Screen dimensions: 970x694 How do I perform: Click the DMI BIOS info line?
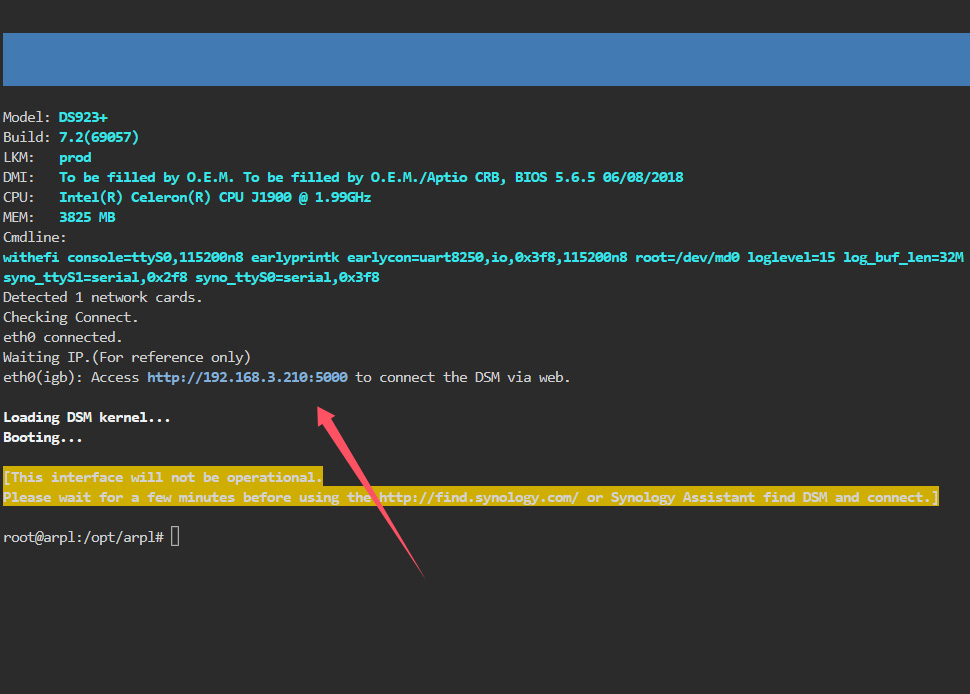pos(371,177)
